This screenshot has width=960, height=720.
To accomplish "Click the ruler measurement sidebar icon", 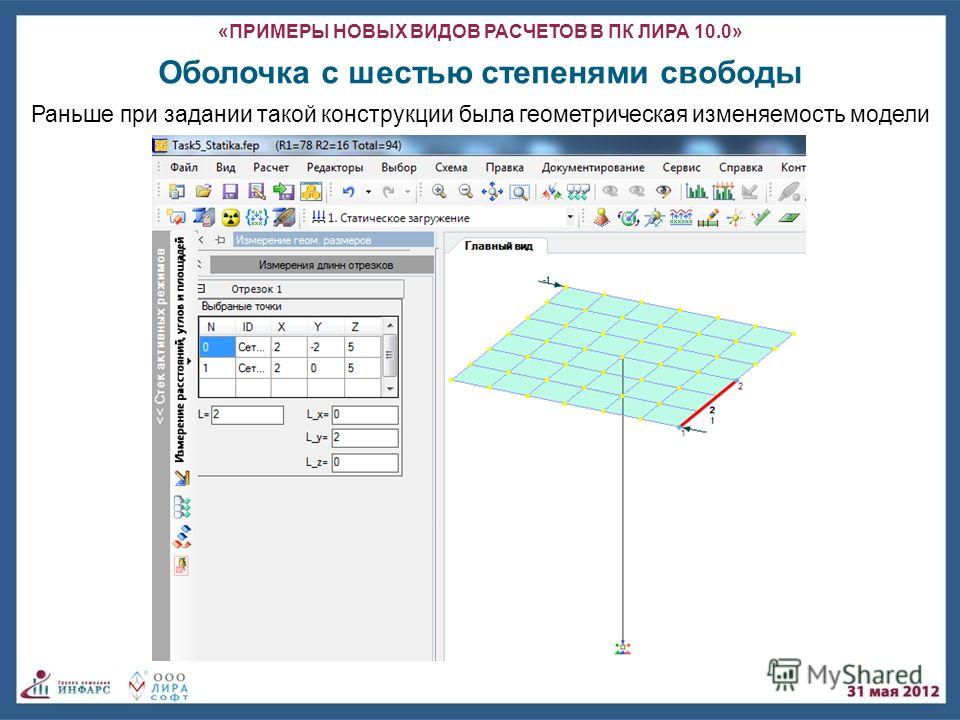I will pos(182,478).
